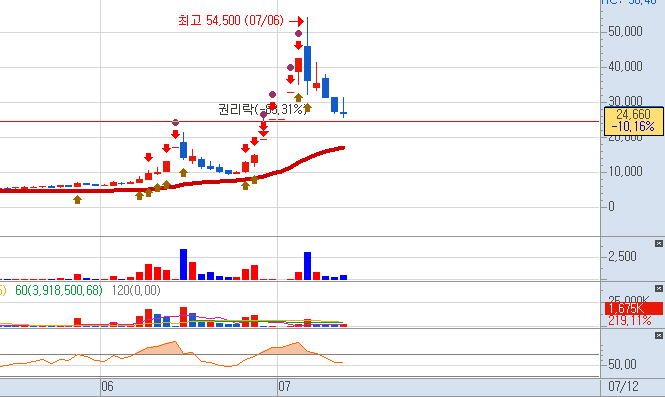Click the 219.11% volume ratio text

(629, 320)
